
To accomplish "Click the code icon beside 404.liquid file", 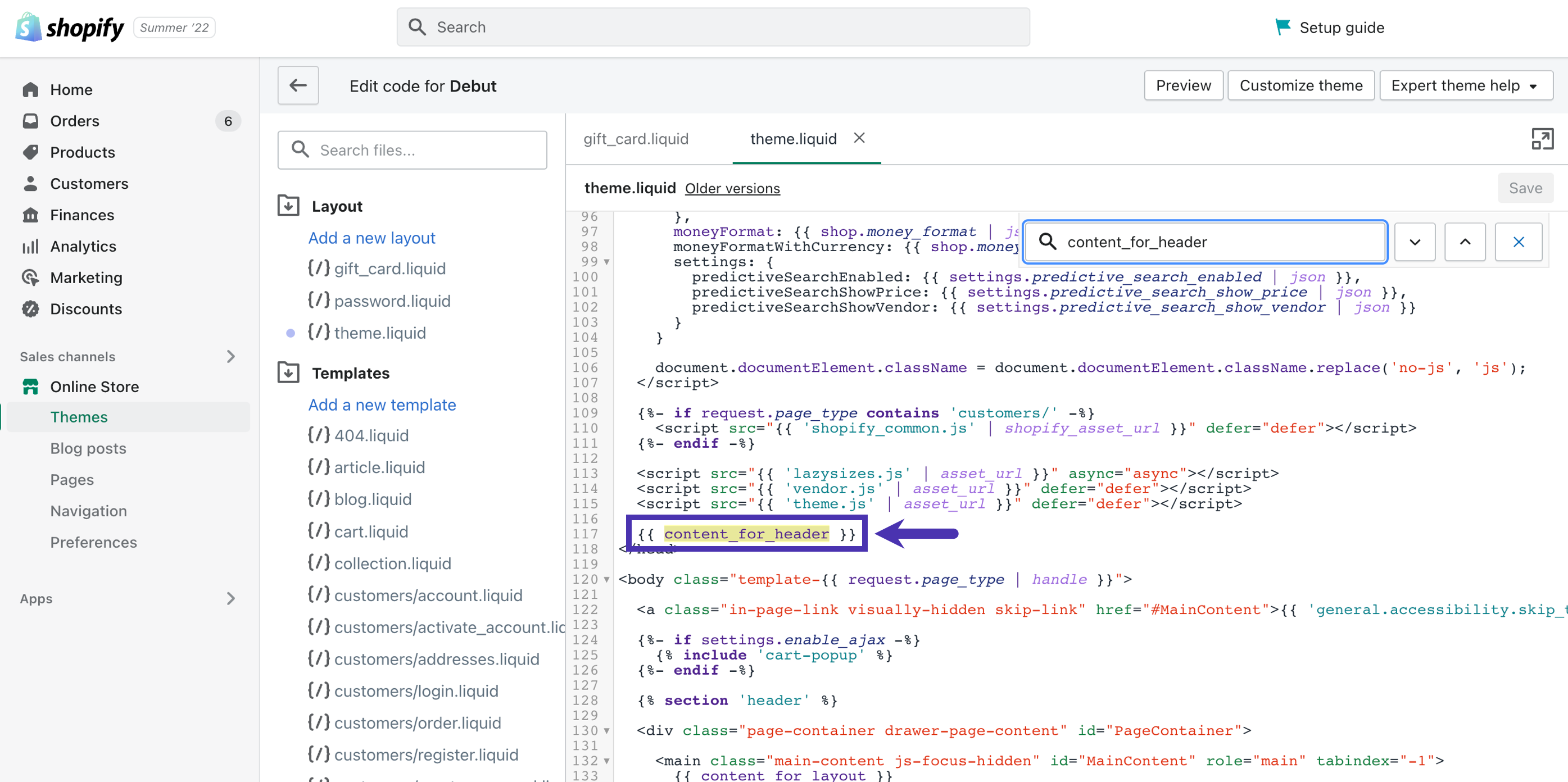I will (319, 434).
